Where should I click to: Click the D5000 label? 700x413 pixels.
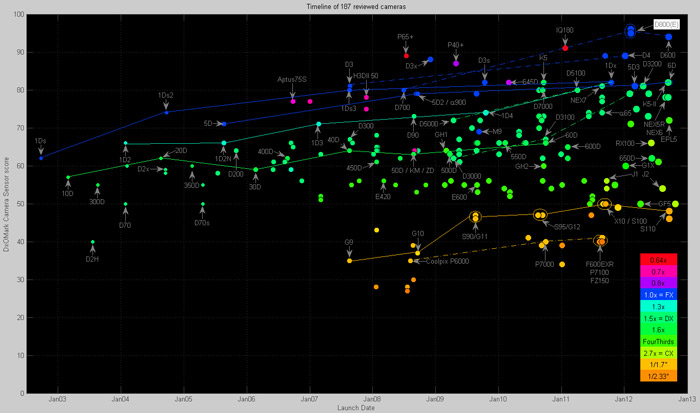click(429, 124)
